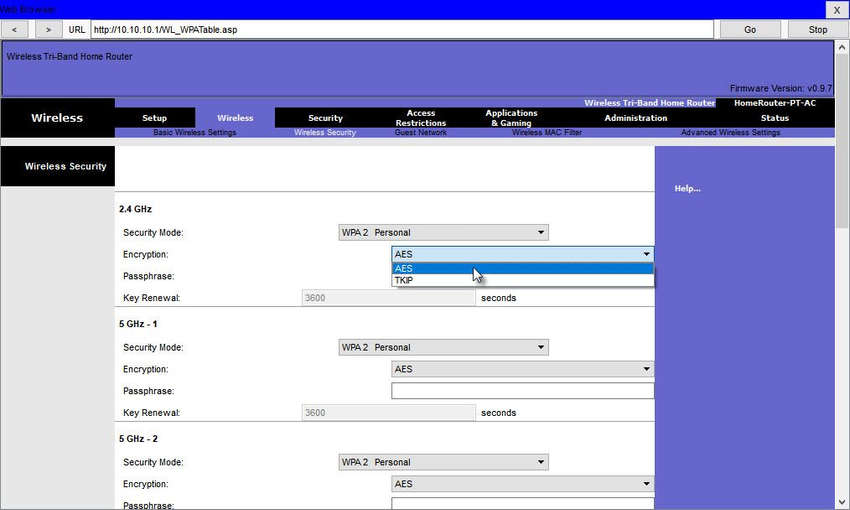Open the Administration tab
This screenshot has height=510, width=850.
point(636,118)
